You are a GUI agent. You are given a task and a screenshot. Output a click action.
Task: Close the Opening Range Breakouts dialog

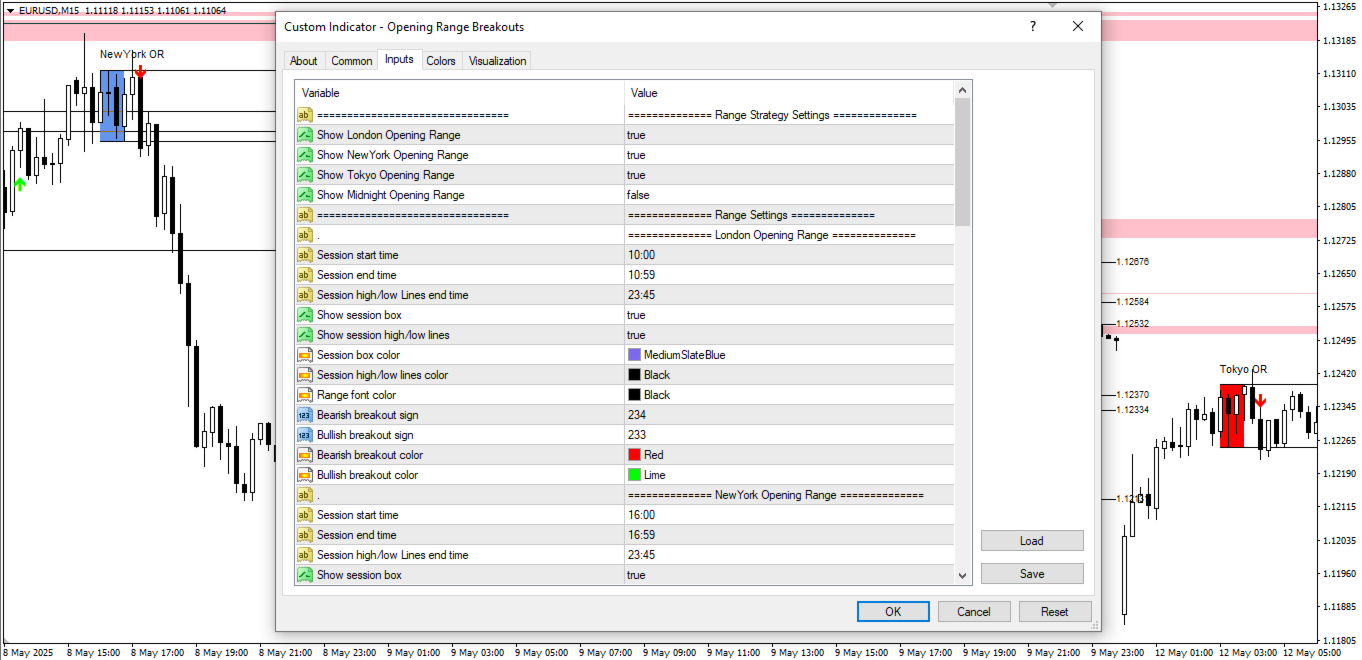1078,27
